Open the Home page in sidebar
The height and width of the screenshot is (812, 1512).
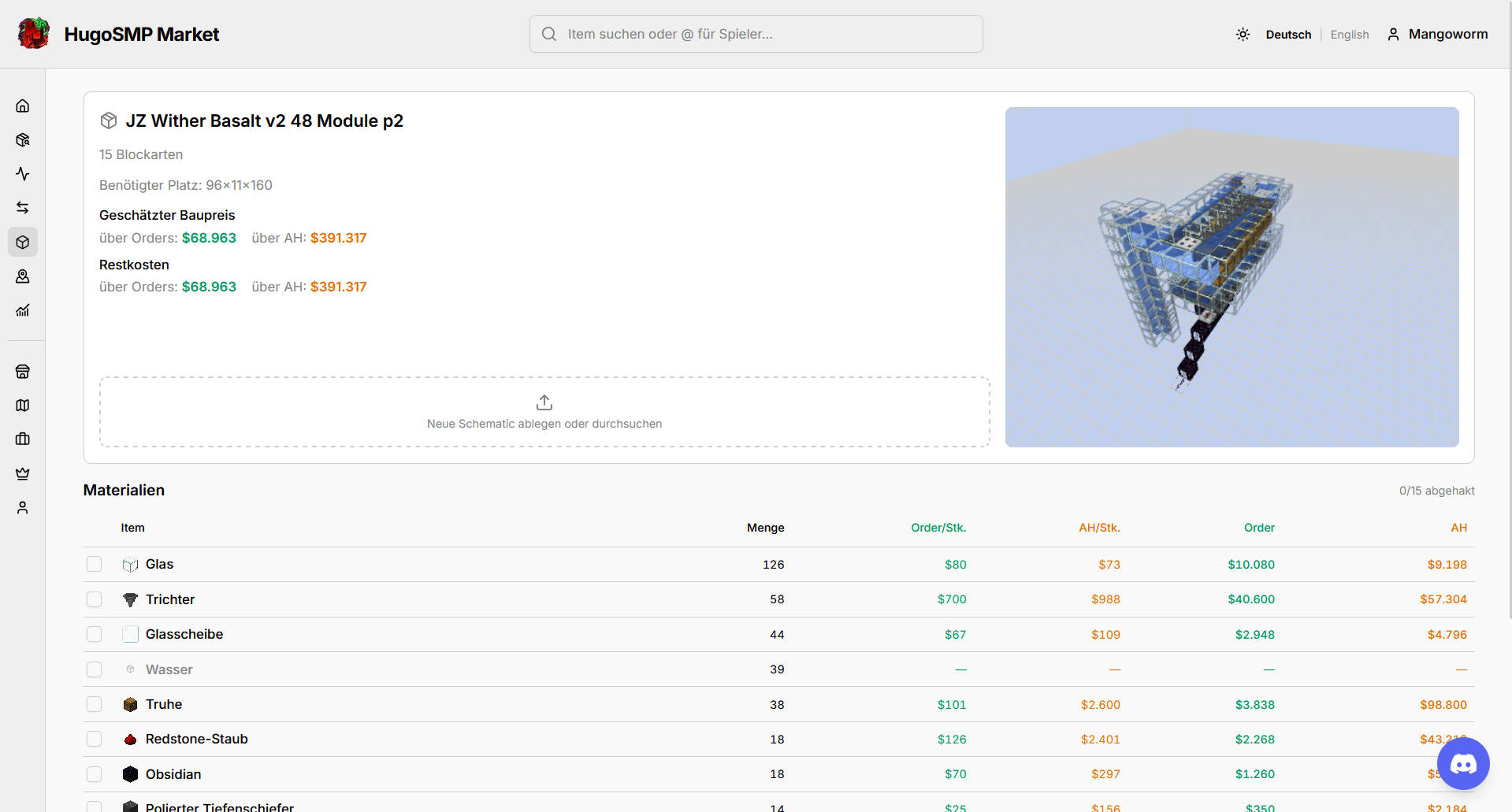coord(23,106)
